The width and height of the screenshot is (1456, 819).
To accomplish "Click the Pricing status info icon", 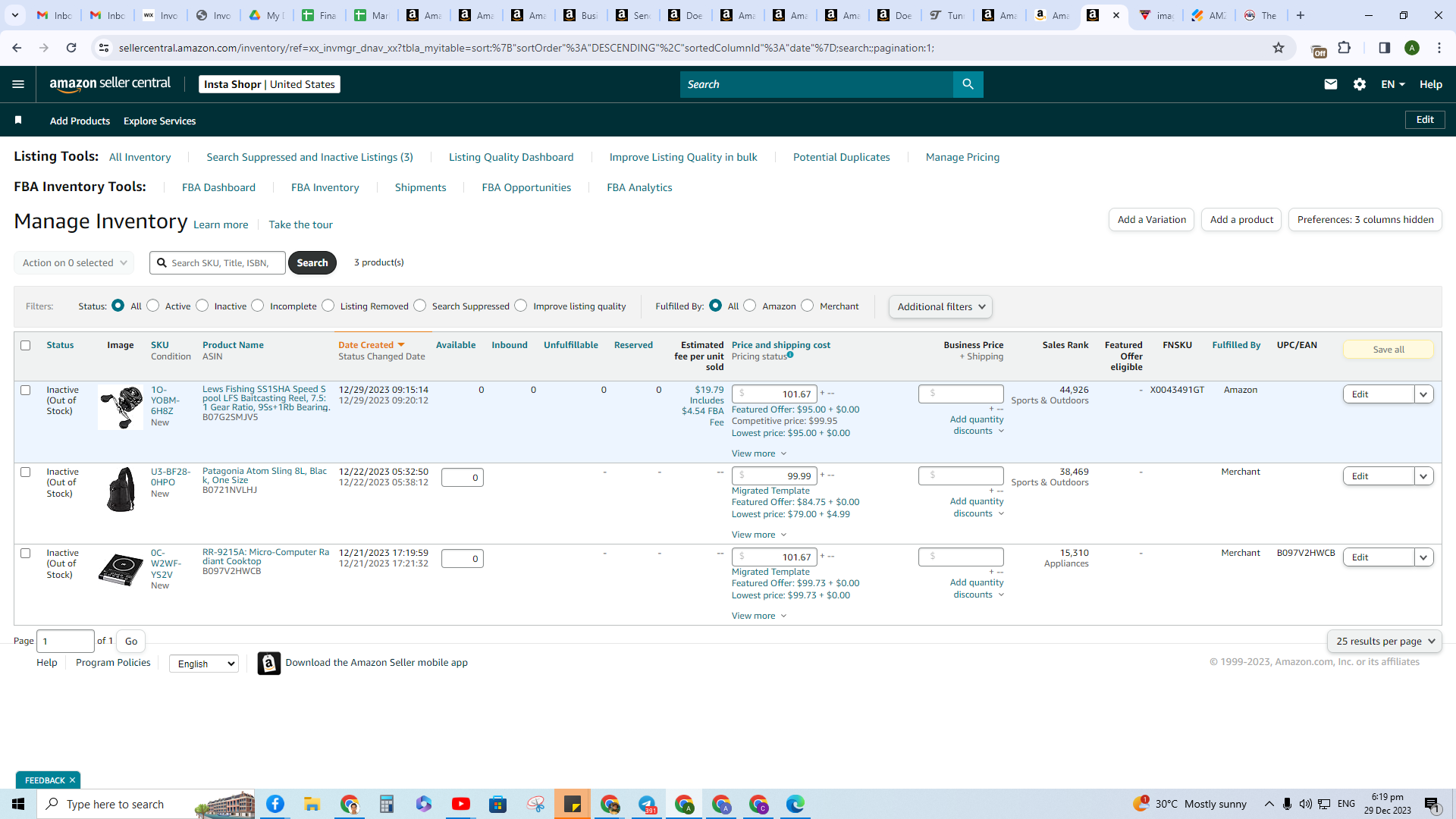I will tap(790, 355).
